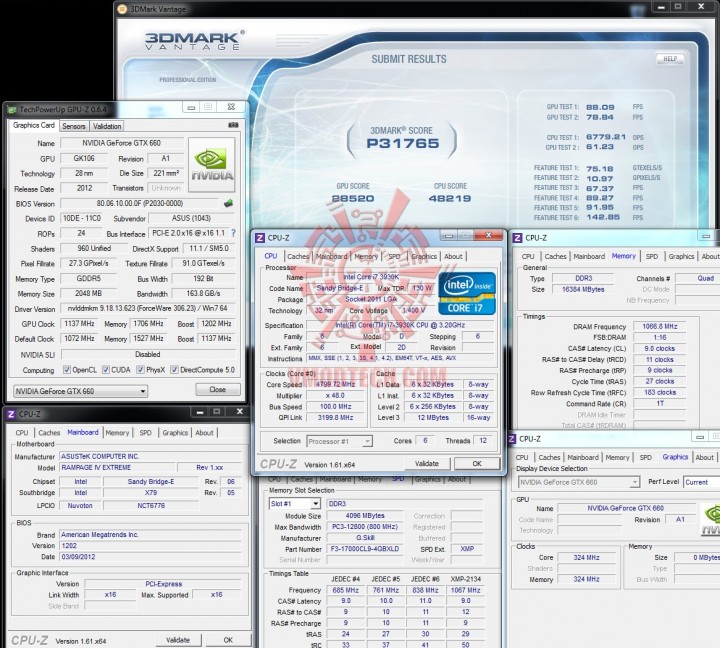
Task: Click the 3DMark Vantage title bar icon
Action: 122,9
